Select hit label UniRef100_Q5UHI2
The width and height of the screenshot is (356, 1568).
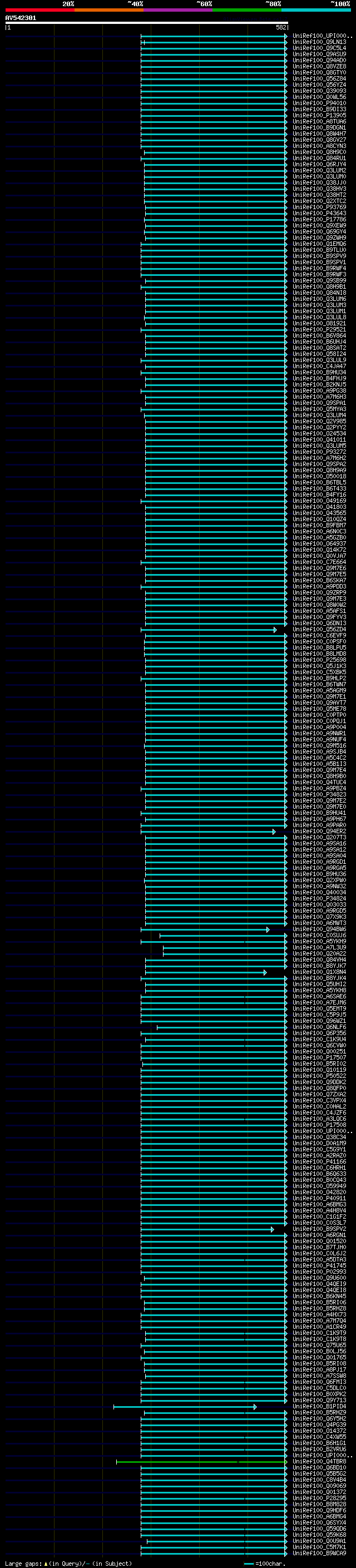(x=319, y=985)
